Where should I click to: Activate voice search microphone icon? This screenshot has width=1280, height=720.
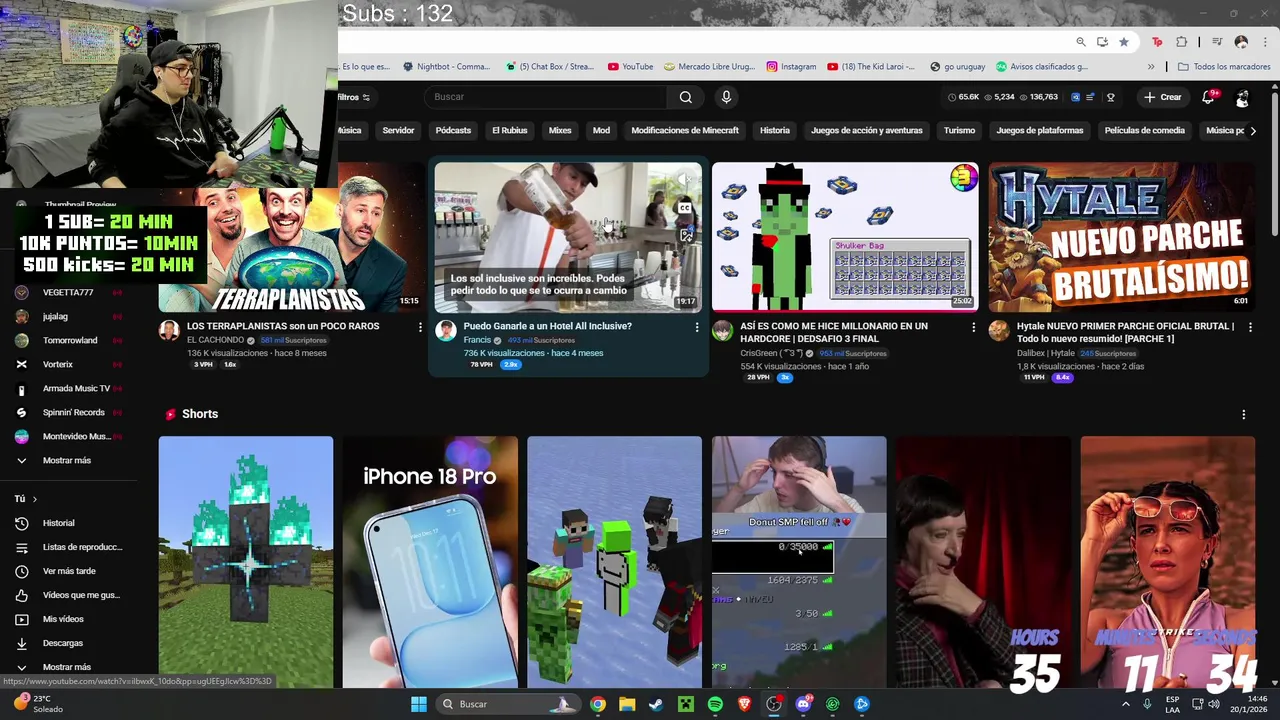(x=726, y=97)
